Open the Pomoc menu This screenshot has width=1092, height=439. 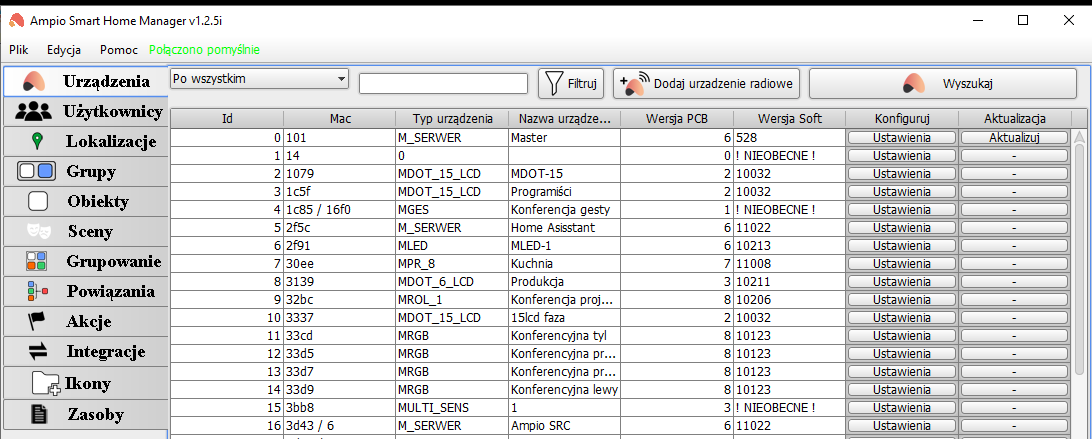118,50
